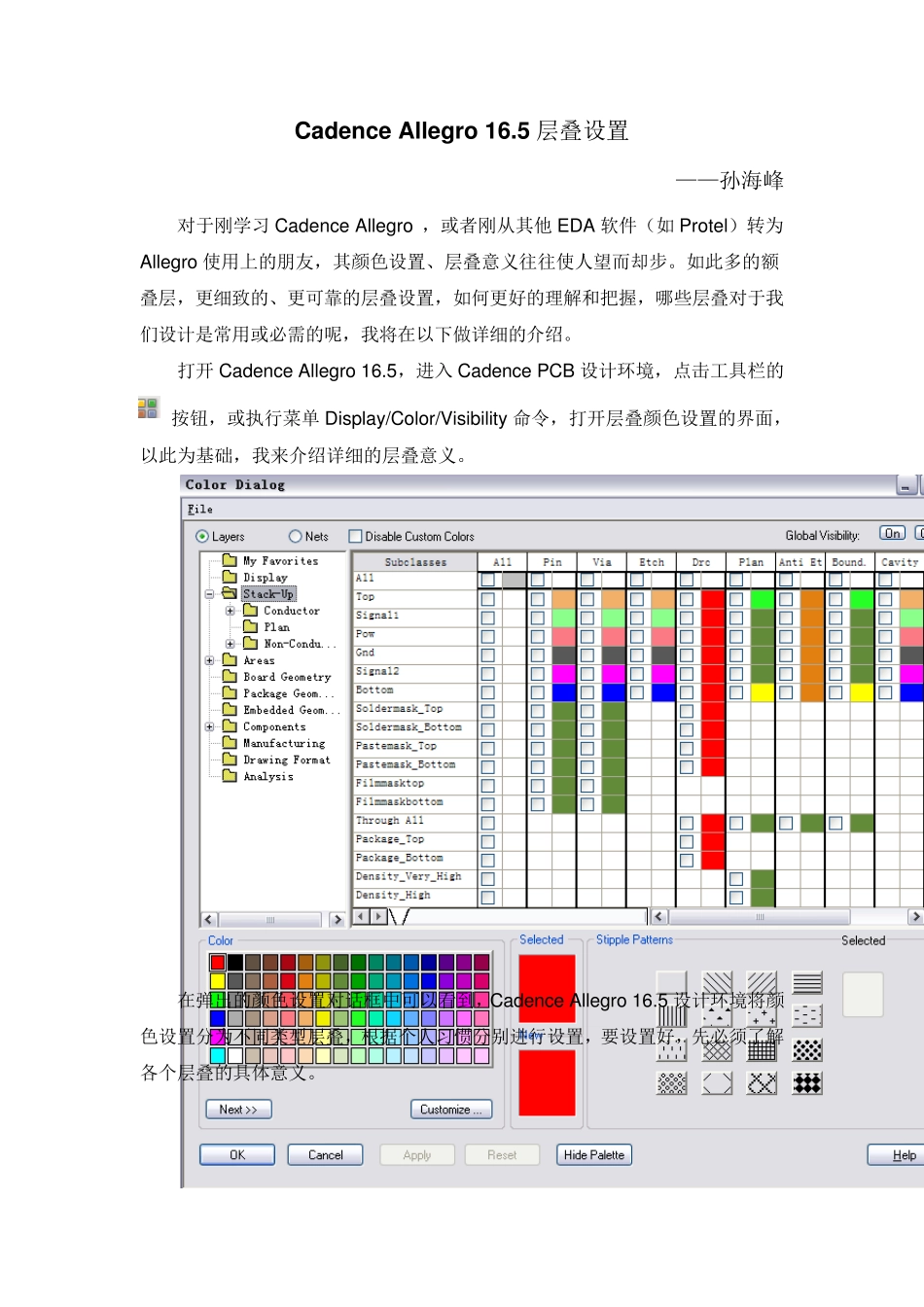Click the Help button

(896, 1154)
